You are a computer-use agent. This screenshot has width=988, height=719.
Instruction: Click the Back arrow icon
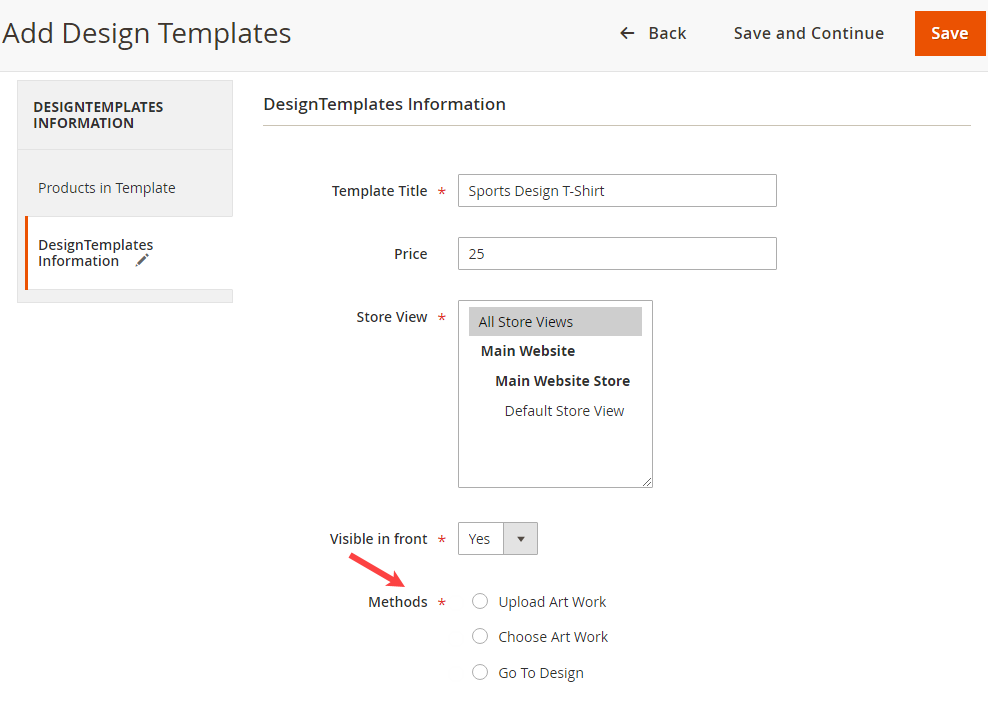point(627,33)
